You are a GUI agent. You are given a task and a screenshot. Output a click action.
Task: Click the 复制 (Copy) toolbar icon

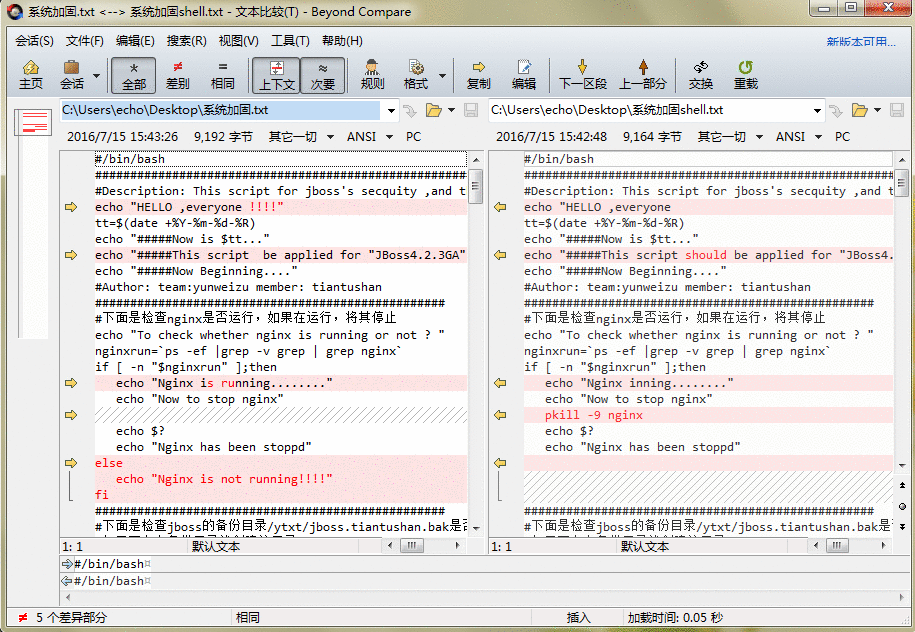coord(479,75)
